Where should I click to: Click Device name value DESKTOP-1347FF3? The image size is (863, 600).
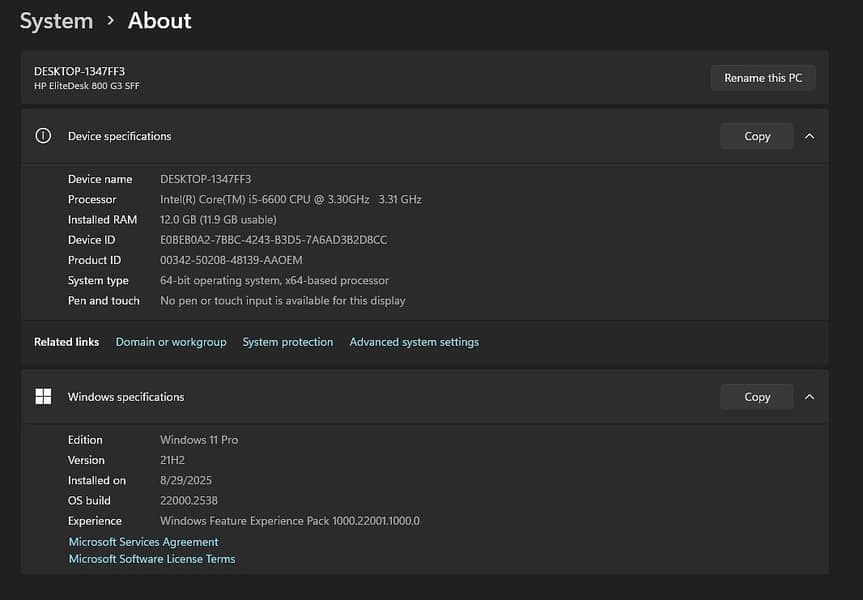coord(205,179)
